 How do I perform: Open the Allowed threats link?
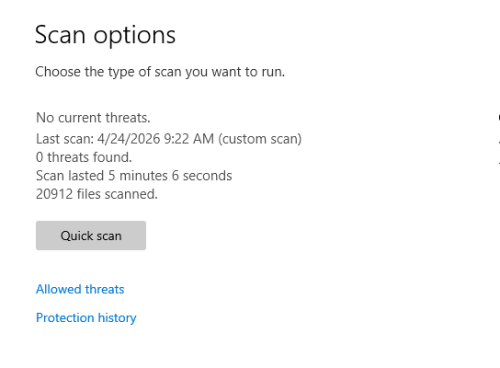click(80, 289)
